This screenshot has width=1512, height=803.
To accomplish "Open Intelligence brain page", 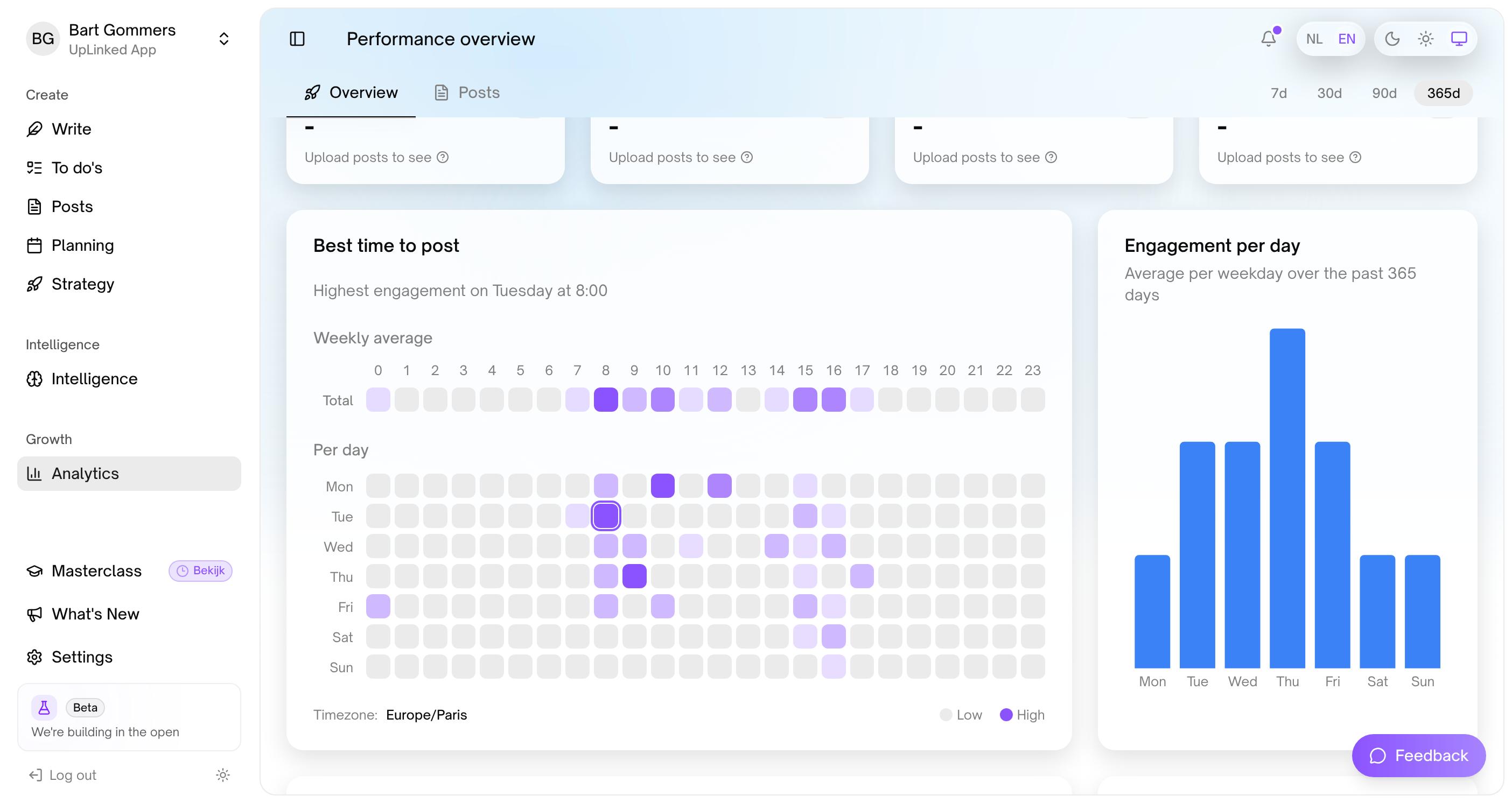I will tap(129, 379).
